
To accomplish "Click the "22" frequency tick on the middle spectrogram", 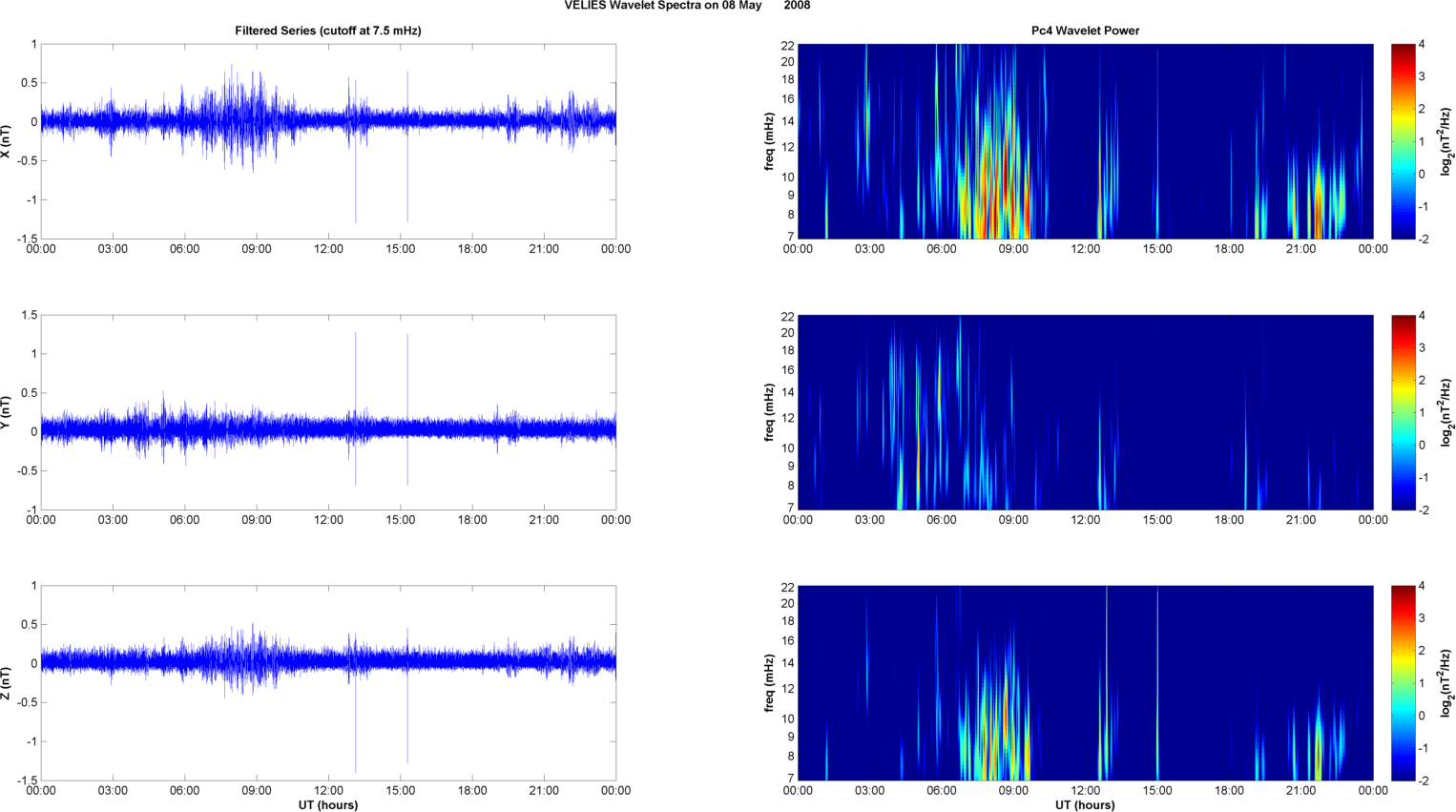I will (x=788, y=317).
